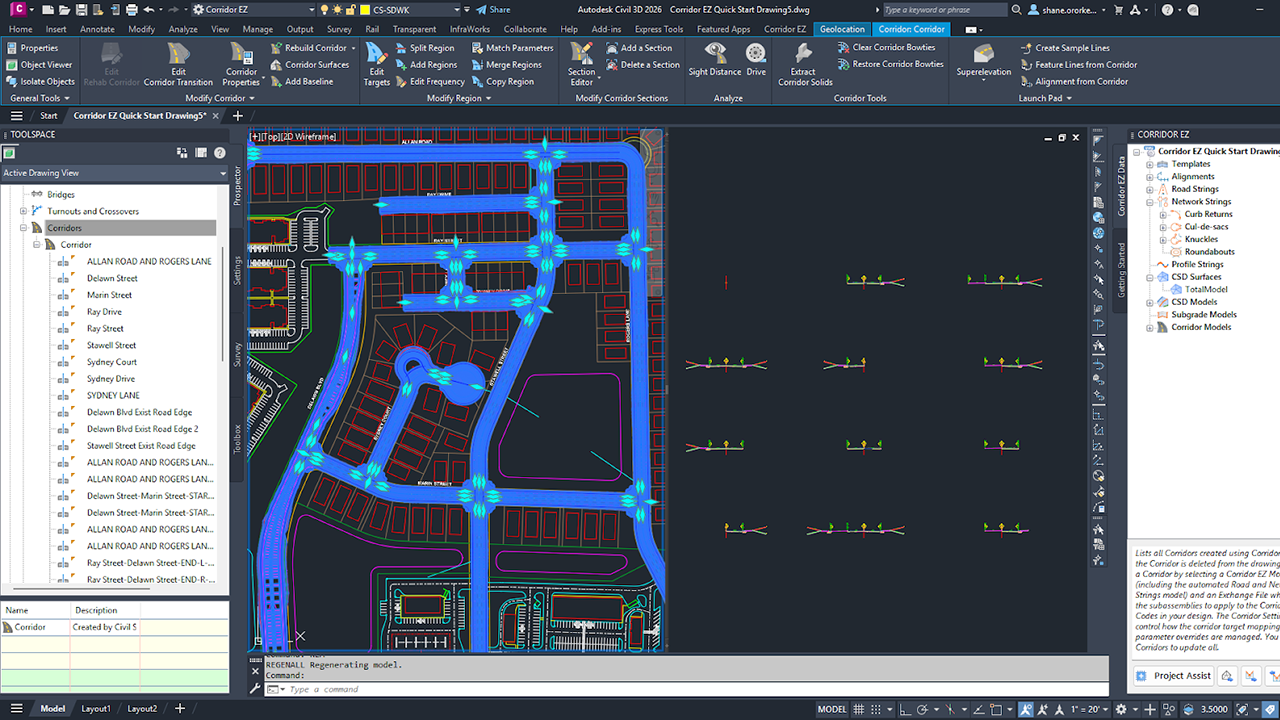Switch to the Start file tab

49,116
